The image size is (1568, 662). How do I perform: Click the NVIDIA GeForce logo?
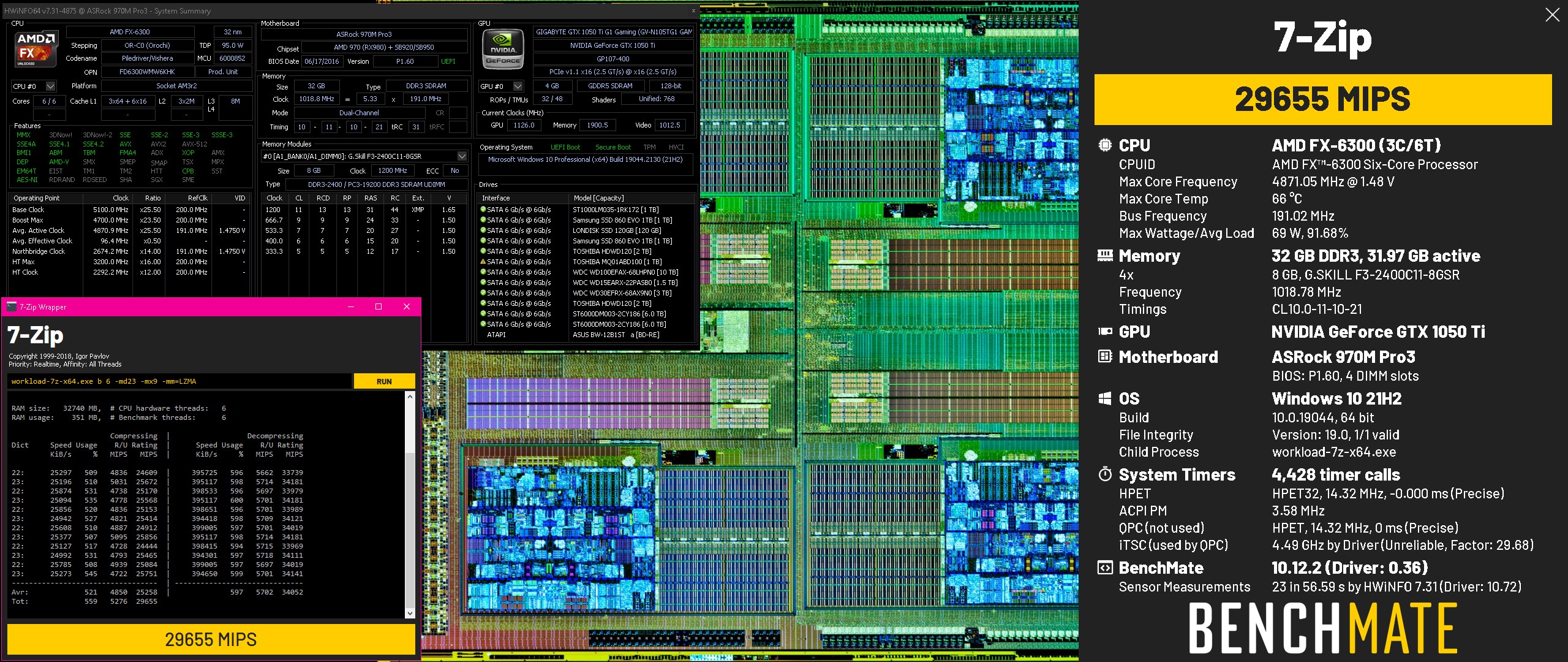(x=503, y=49)
